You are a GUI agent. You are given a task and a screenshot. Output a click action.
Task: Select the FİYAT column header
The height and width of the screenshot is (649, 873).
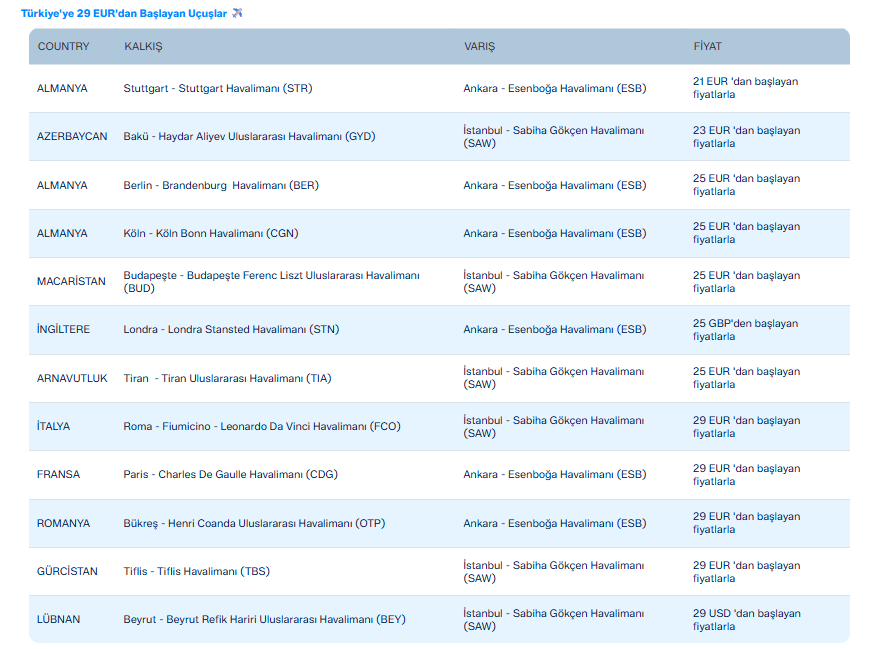(707, 46)
